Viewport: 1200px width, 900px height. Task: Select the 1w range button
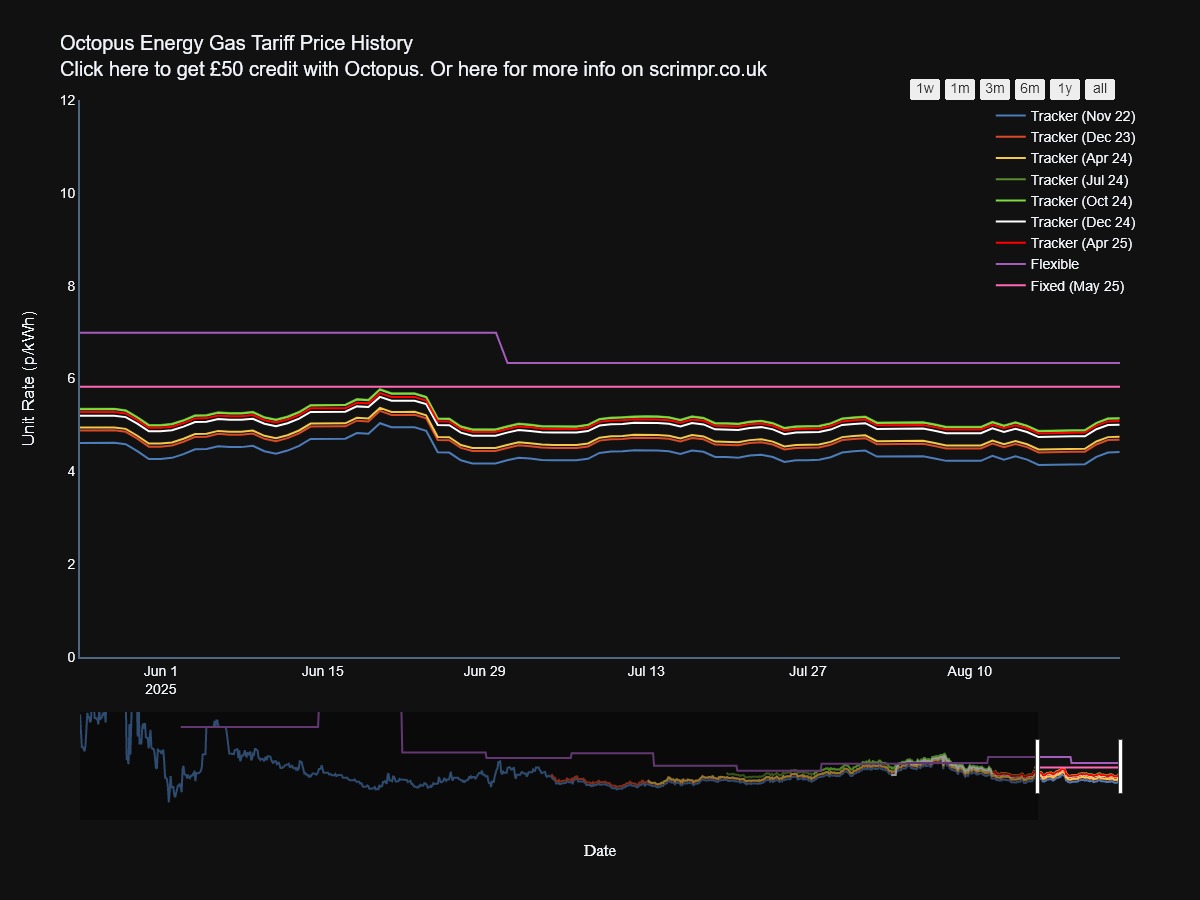click(x=923, y=89)
